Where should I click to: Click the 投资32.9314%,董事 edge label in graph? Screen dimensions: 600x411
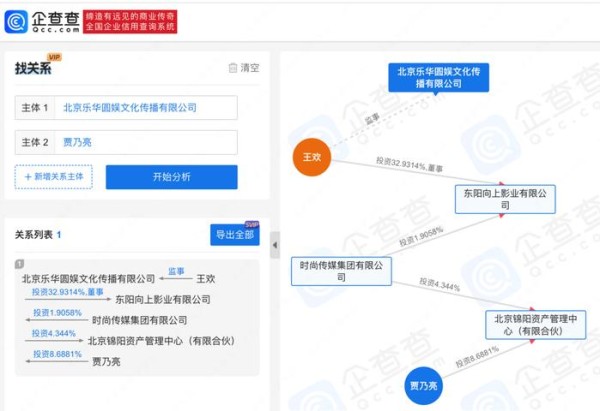coord(409,164)
